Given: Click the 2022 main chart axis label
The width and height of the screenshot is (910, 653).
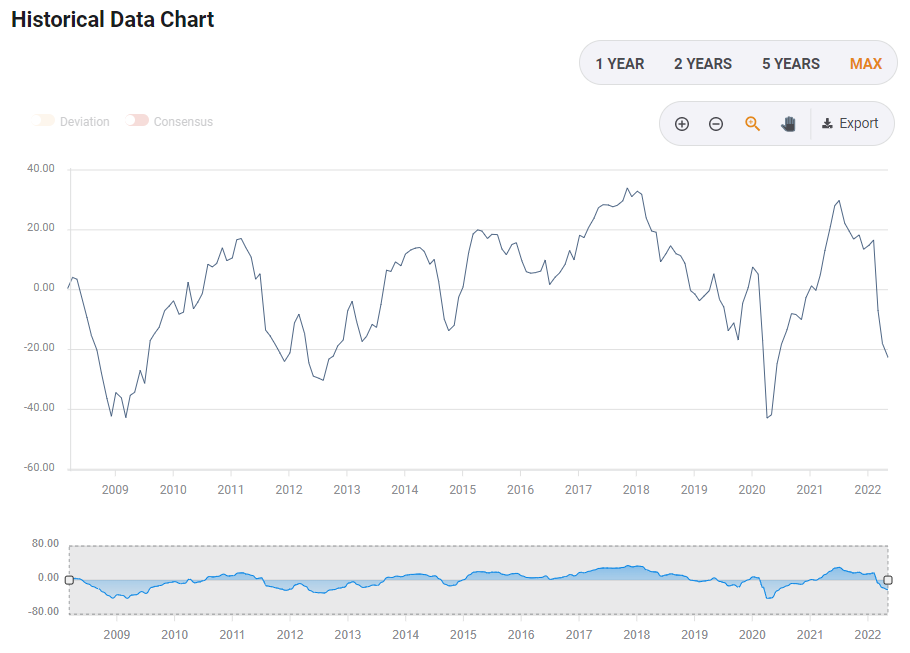Looking at the screenshot, I should coord(868,489).
